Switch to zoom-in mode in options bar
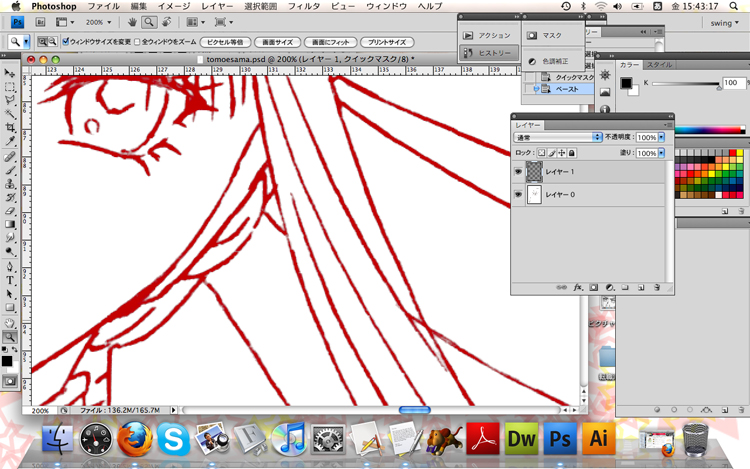750x469 pixels. click(42, 42)
